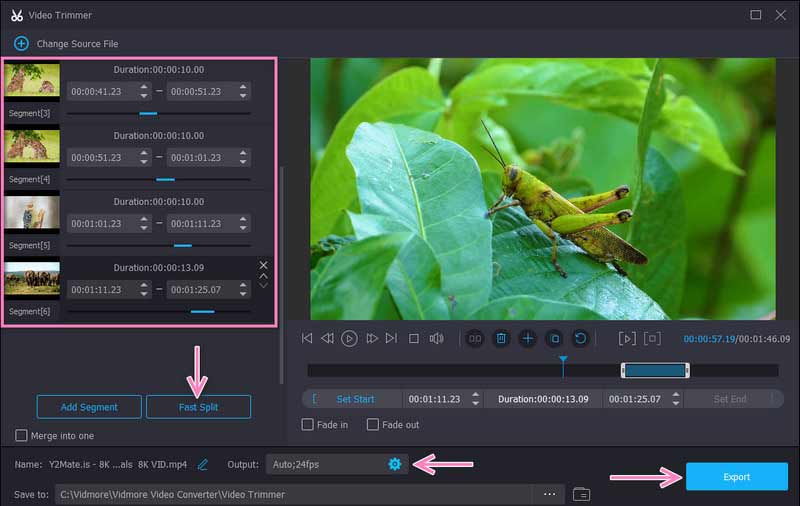Enable the Fade out checkbox
The image size is (800, 506).
click(x=373, y=425)
